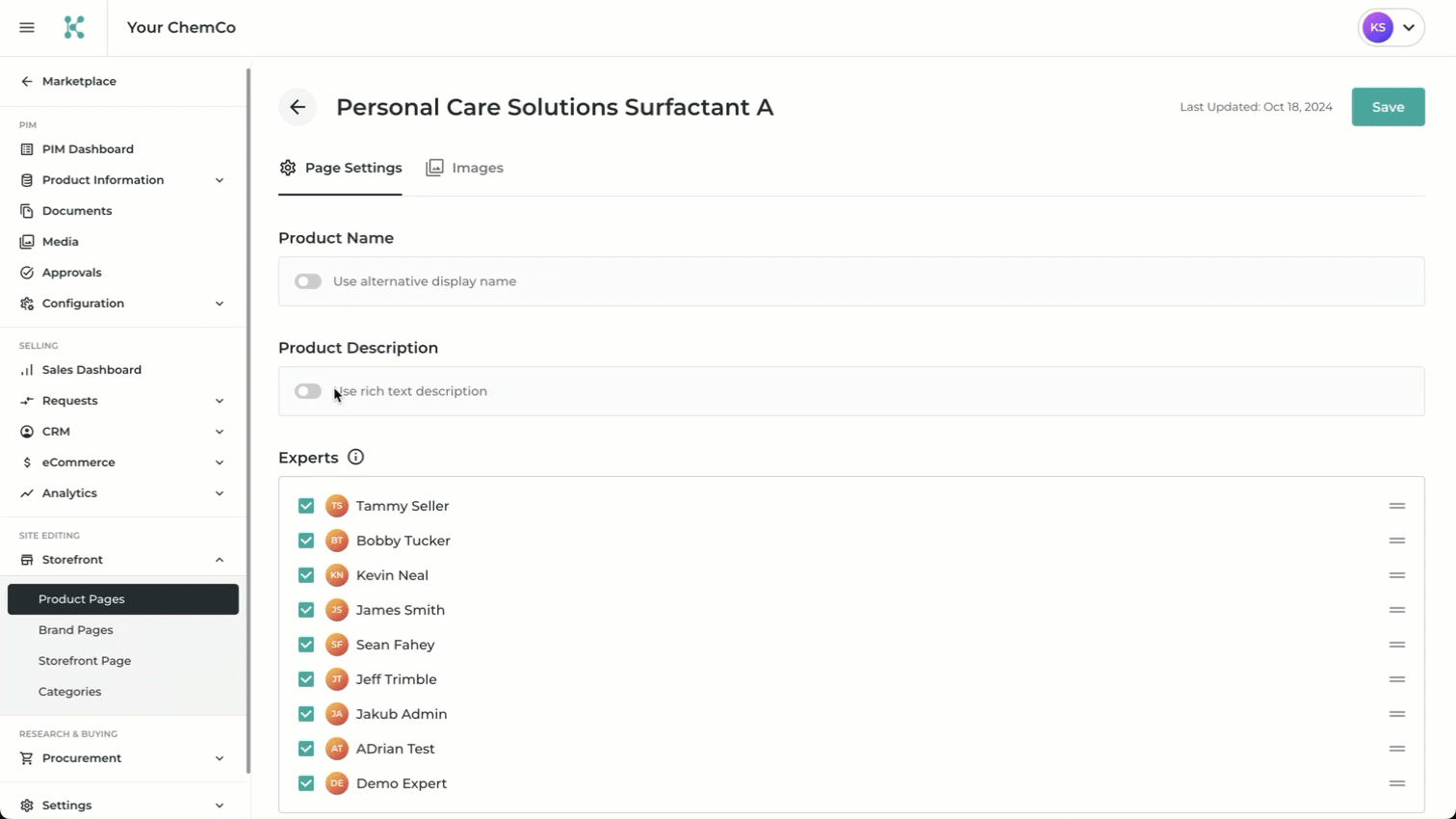This screenshot has height=819, width=1456.
Task: Enable Use alternative display name toggle
Action: [308, 281]
